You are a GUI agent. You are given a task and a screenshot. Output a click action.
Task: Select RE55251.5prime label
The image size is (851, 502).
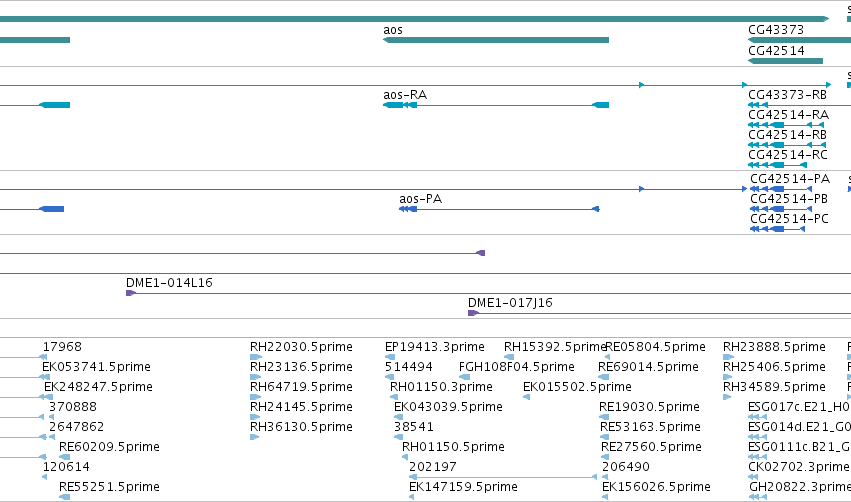[109, 487]
